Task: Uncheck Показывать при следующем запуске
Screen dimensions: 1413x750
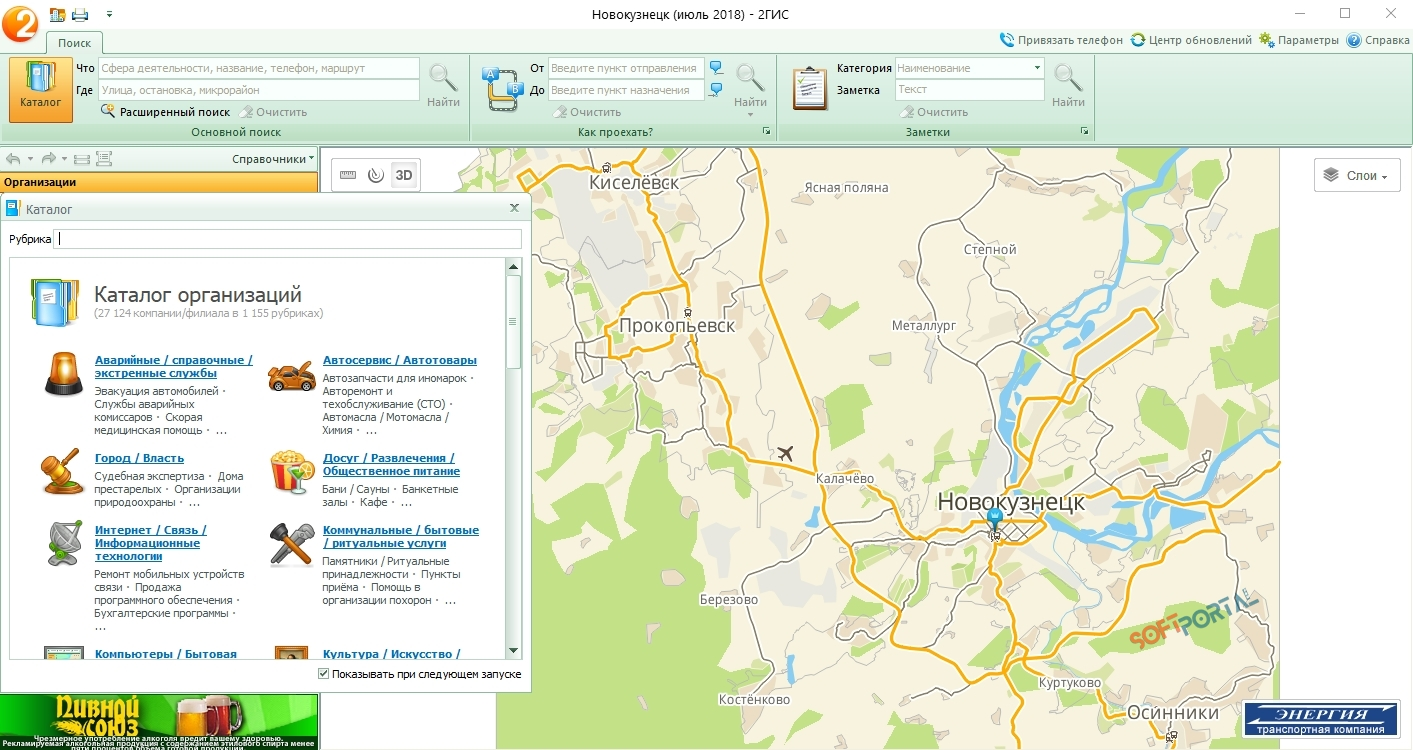Action: (323, 674)
